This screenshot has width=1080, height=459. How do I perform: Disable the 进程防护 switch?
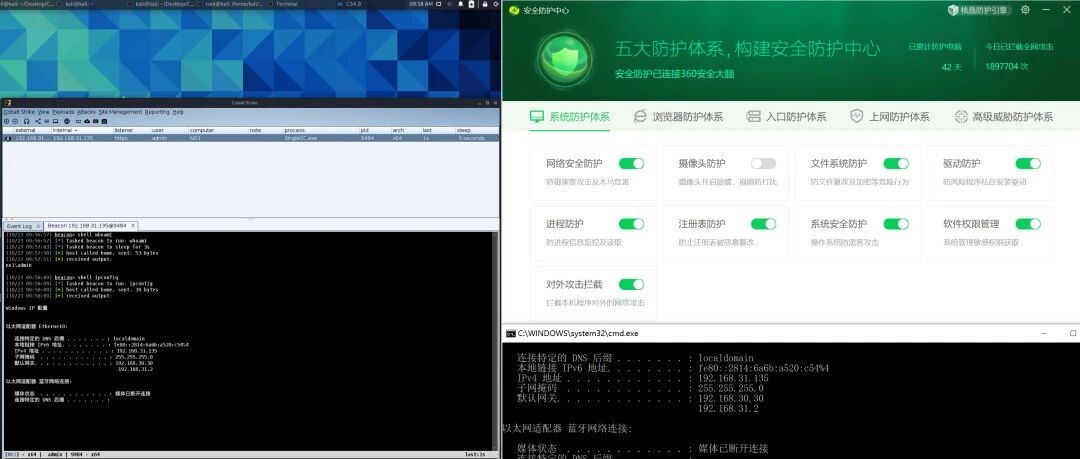[x=631, y=224]
